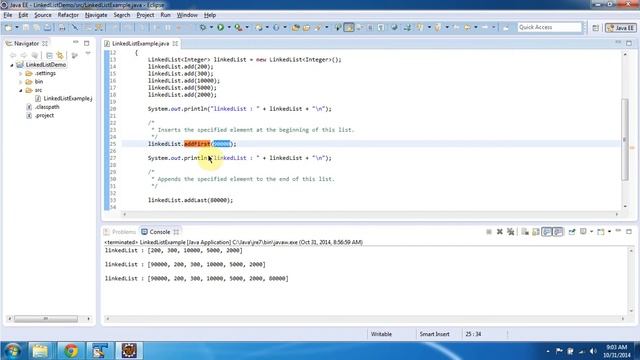Viewport: 640px width, 360px height.
Task: Click the Navigator Back arrow icon
Action: pos(13,55)
